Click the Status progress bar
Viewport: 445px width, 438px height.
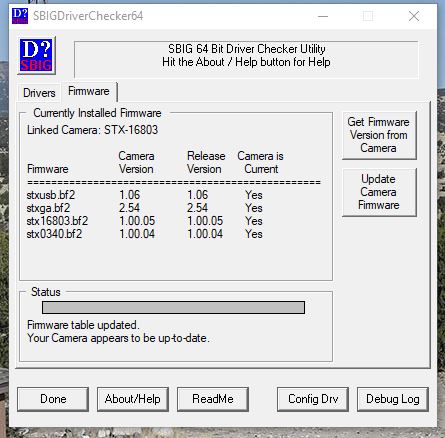pos(173,307)
